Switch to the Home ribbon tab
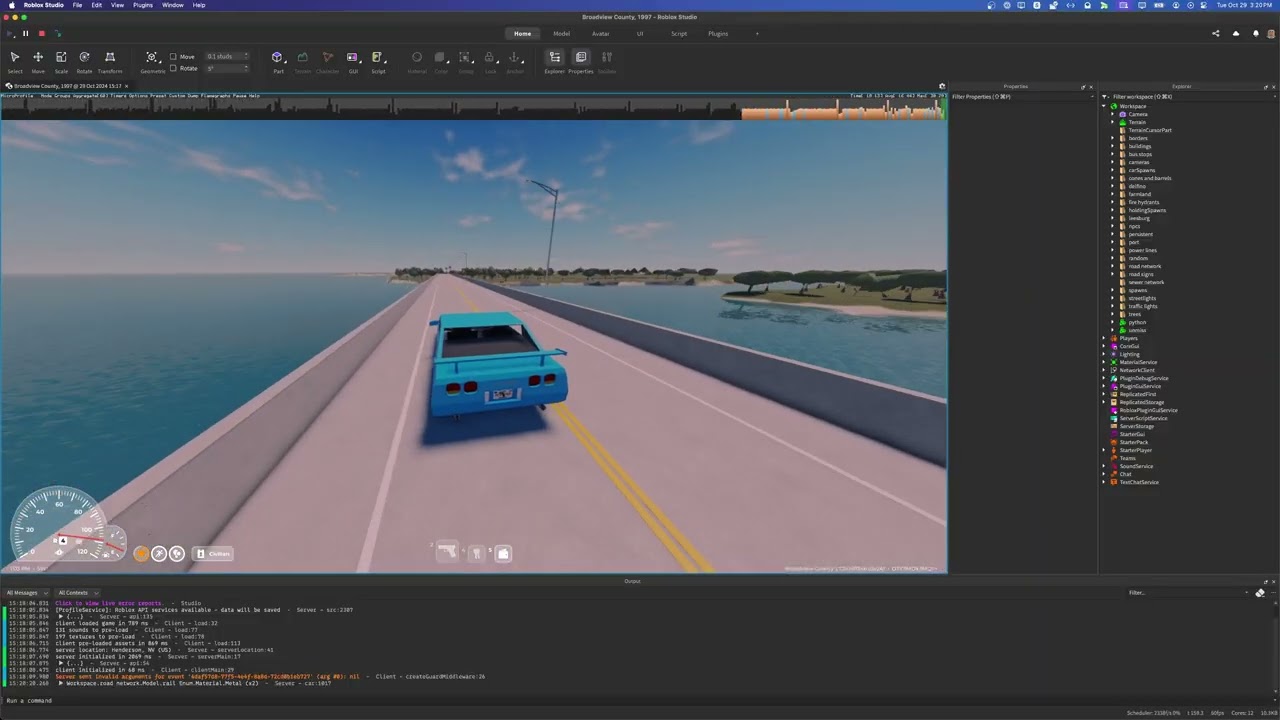Image resolution: width=1280 pixels, height=720 pixels. point(522,33)
